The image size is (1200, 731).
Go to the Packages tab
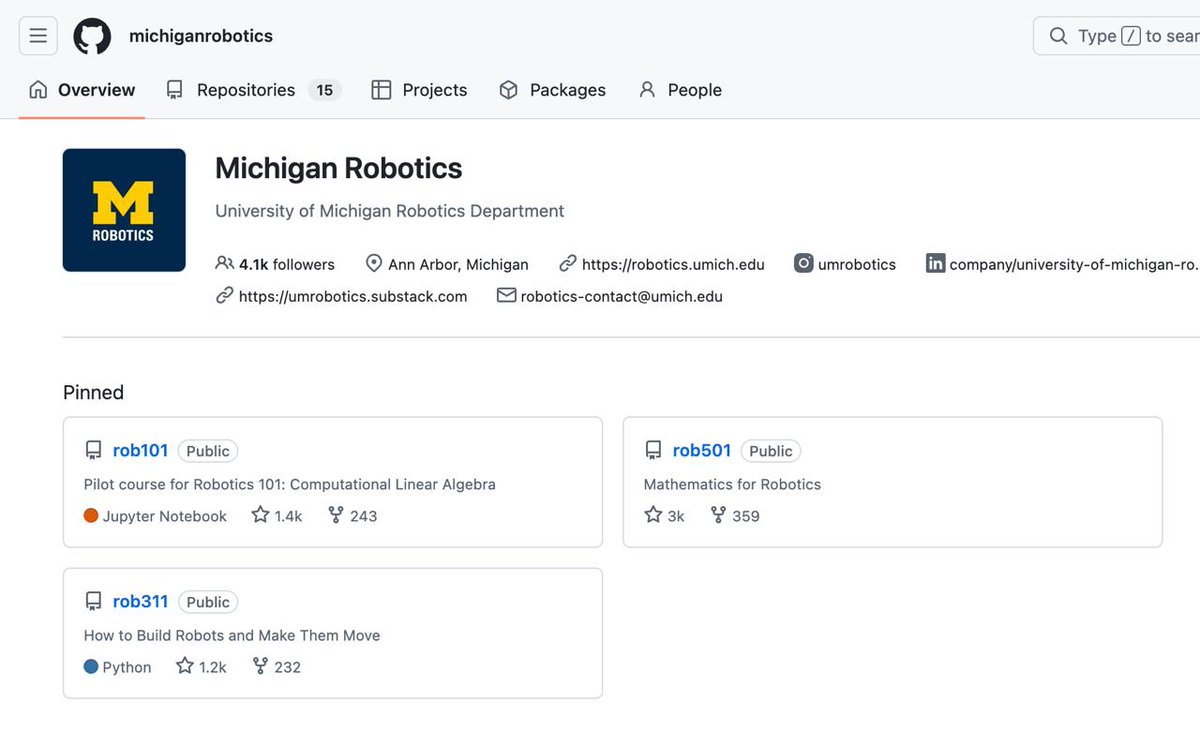(552, 90)
